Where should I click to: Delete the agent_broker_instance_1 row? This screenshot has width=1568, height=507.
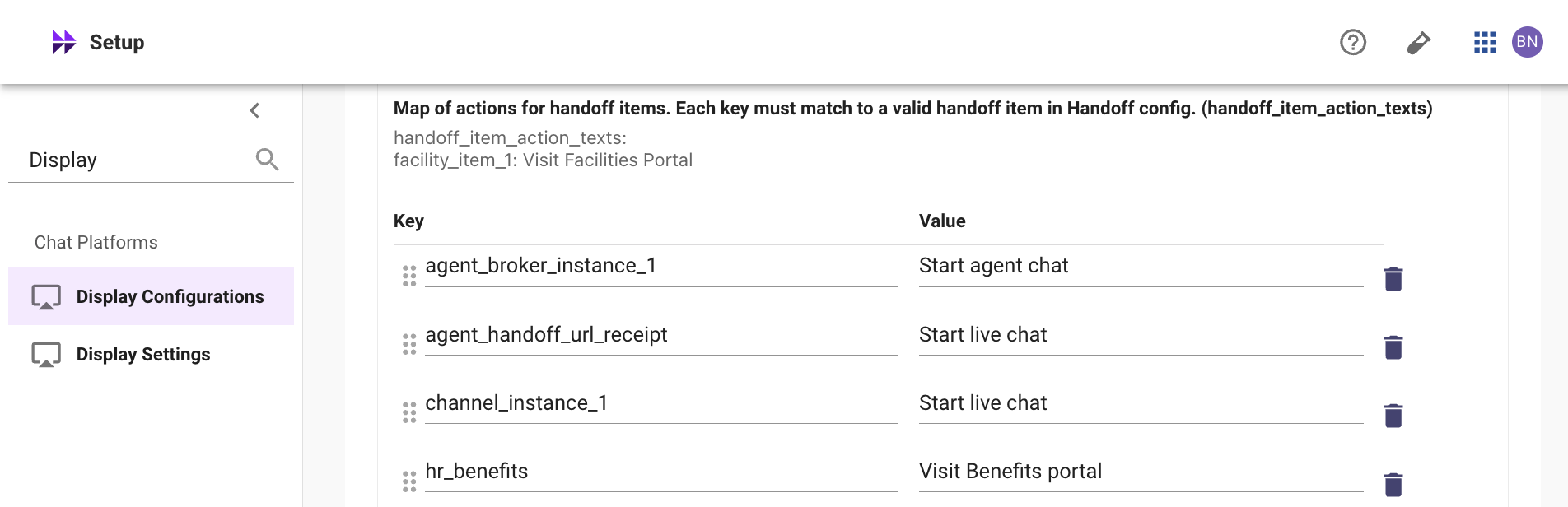coord(1393,279)
